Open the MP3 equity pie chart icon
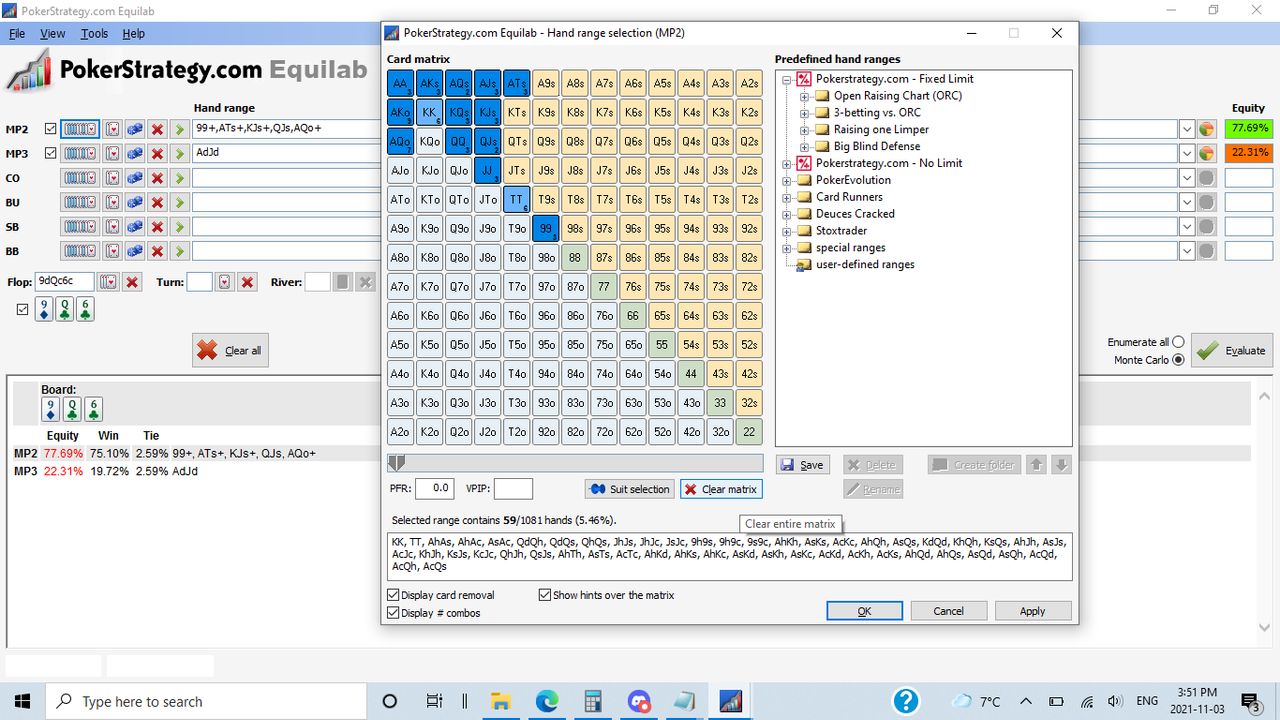The image size is (1280, 720). [1206, 154]
